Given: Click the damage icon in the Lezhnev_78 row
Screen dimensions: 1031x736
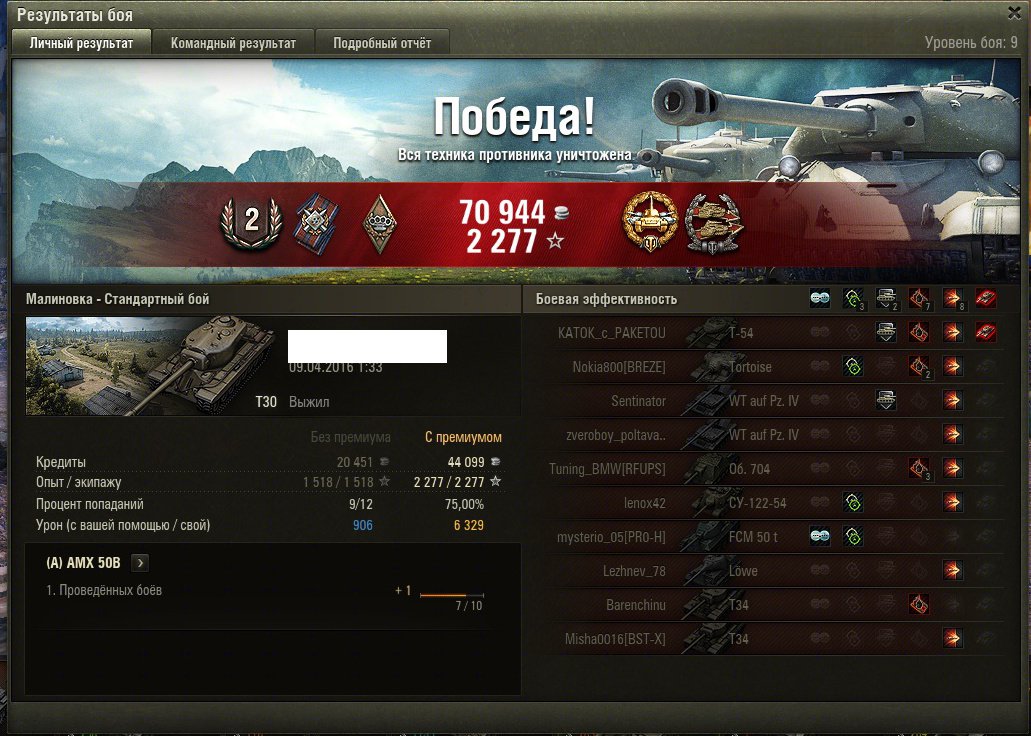Looking at the screenshot, I should [x=952, y=570].
